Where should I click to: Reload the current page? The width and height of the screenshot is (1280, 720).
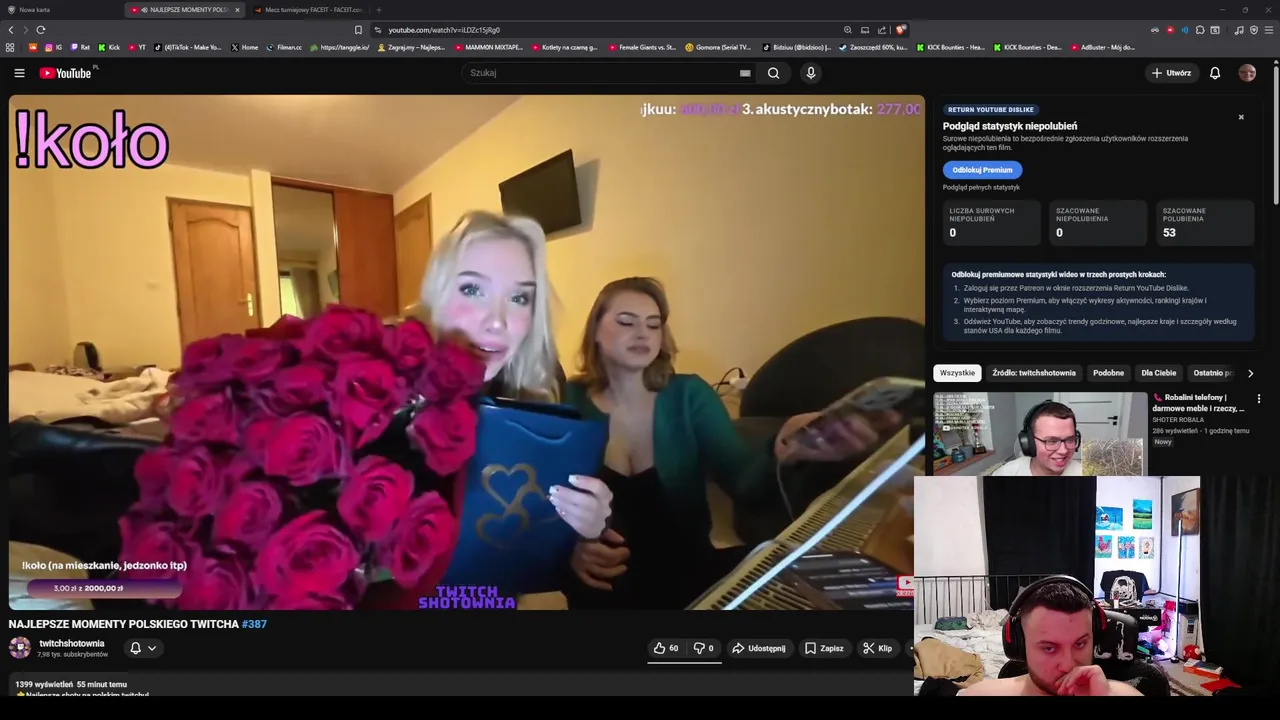(x=41, y=30)
